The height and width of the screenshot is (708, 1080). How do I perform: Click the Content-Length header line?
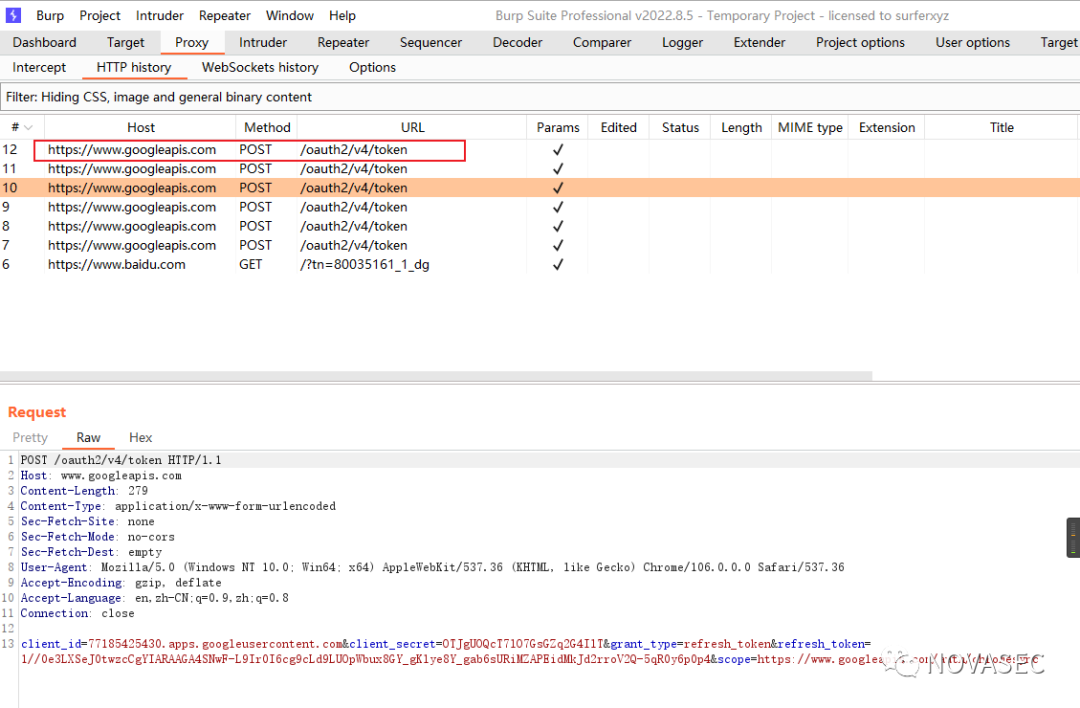[x=84, y=491]
